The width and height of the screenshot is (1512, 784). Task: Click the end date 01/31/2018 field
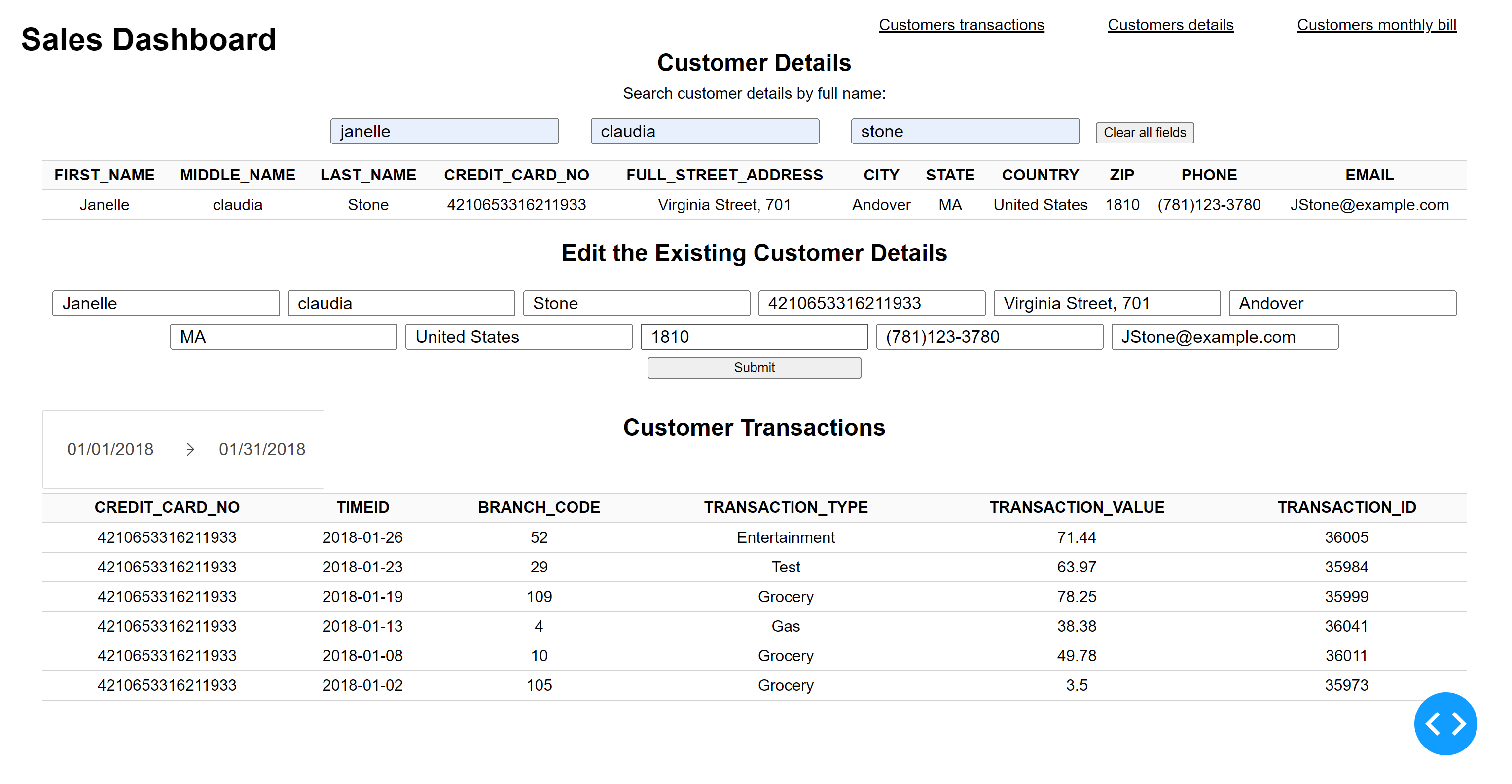click(262, 450)
